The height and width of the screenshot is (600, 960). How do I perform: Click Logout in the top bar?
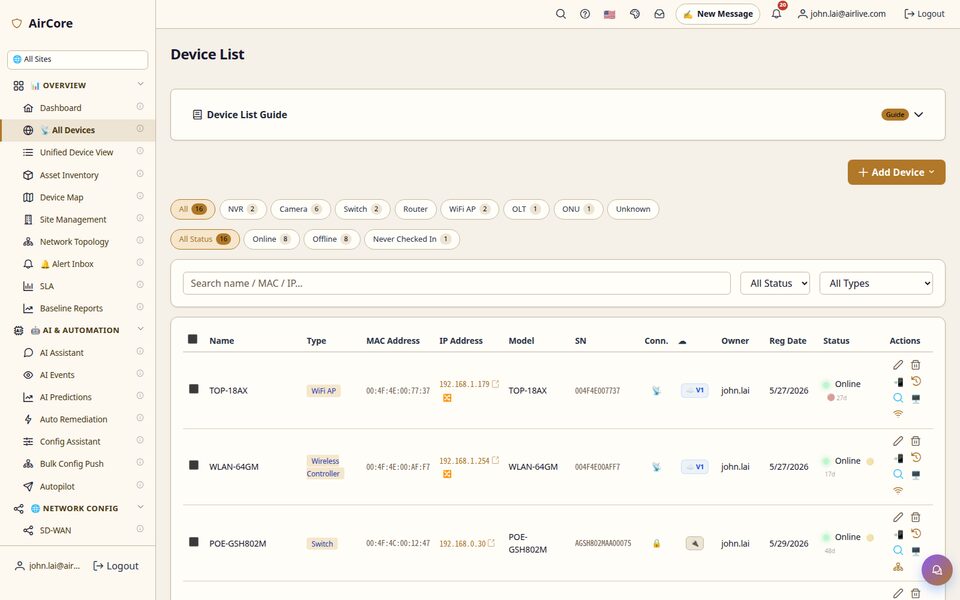[924, 14]
